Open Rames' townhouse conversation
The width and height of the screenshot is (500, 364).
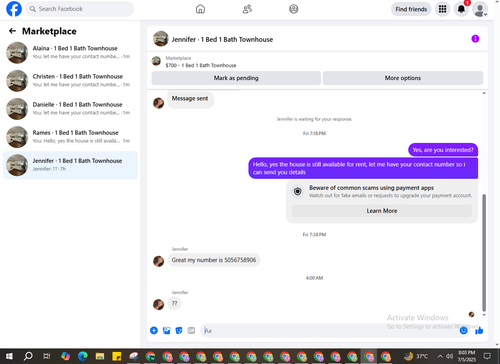click(70, 137)
